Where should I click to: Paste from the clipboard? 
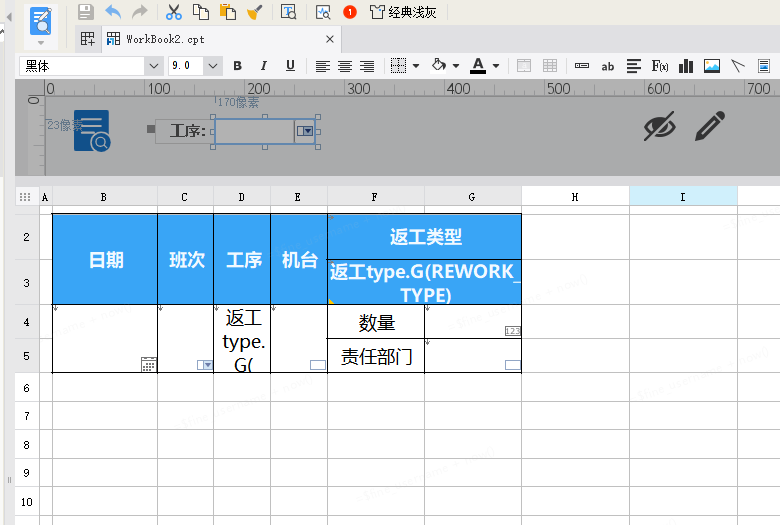tap(227, 12)
